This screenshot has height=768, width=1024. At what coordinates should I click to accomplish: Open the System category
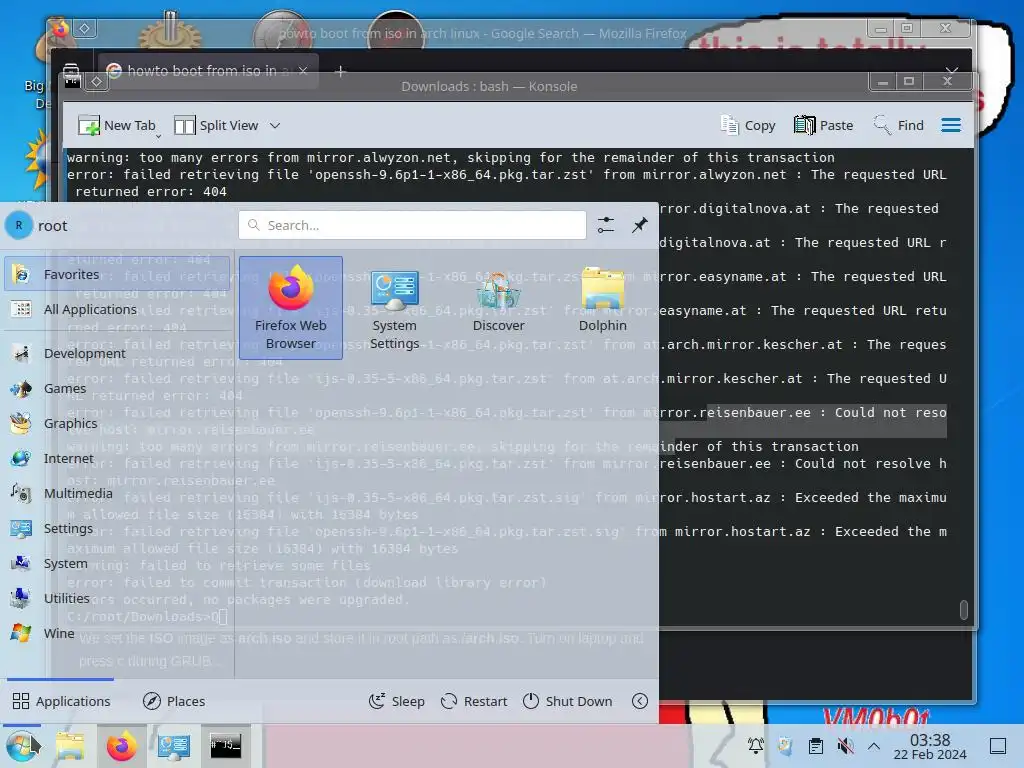coord(116,563)
